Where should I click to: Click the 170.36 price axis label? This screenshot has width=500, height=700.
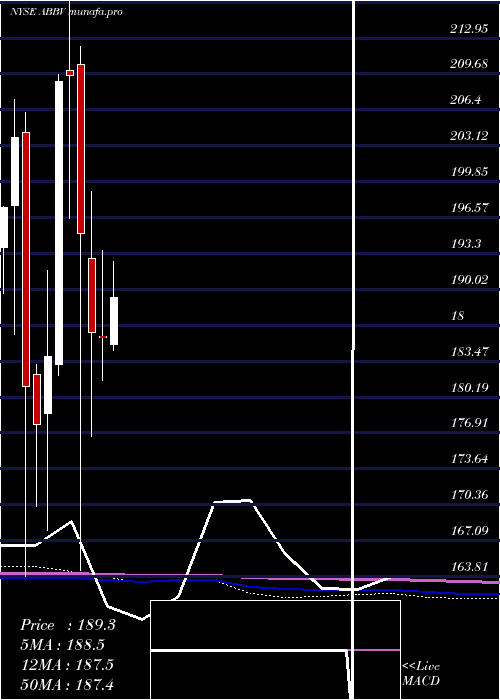[x=469, y=495]
